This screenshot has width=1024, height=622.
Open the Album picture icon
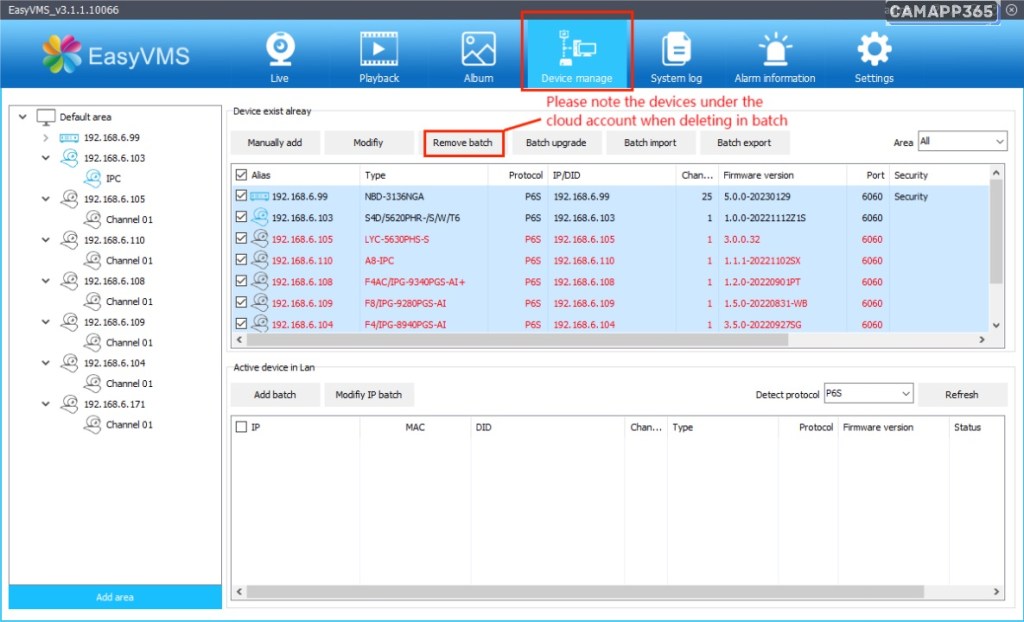(x=478, y=49)
